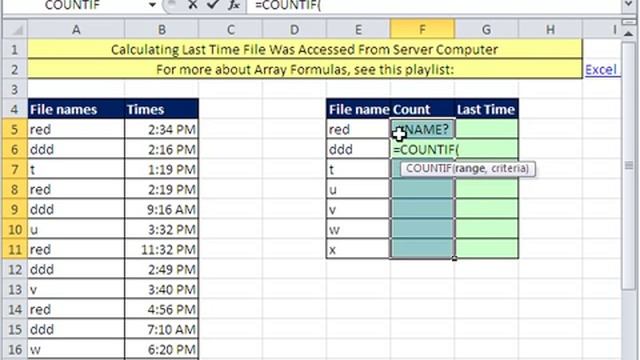
Task: Select the 3:32 PM time cell
Action: click(162, 229)
